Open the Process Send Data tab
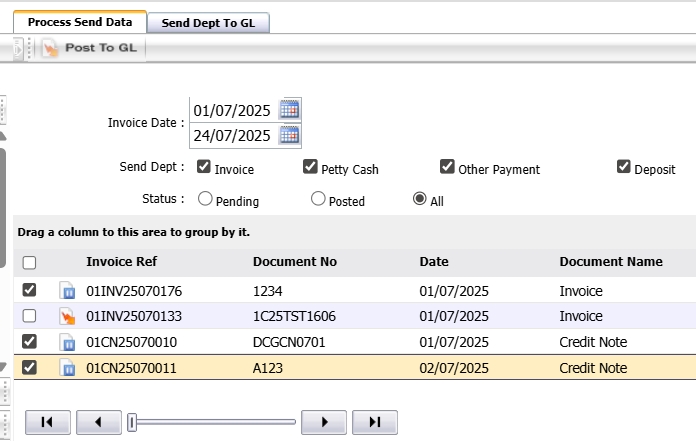The image size is (696, 441). 80,22
